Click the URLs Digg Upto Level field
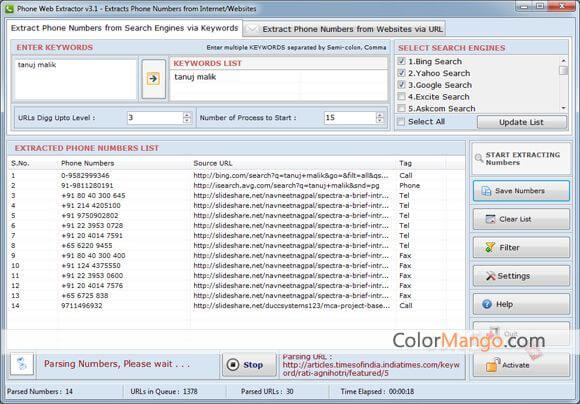The width and height of the screenshot is (580, 404). (x=155, y=118)
